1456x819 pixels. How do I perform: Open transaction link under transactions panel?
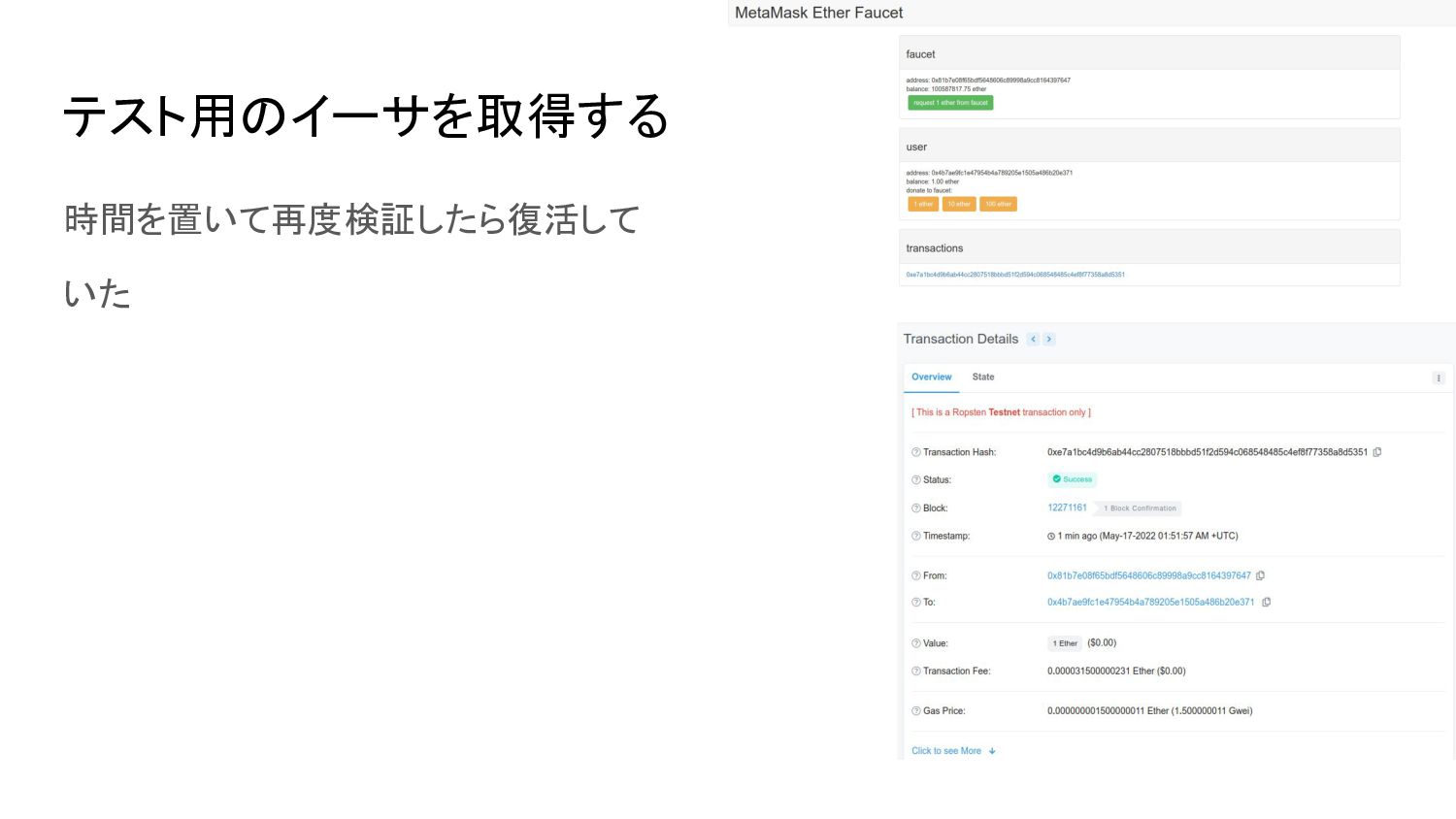[1015, 275]
